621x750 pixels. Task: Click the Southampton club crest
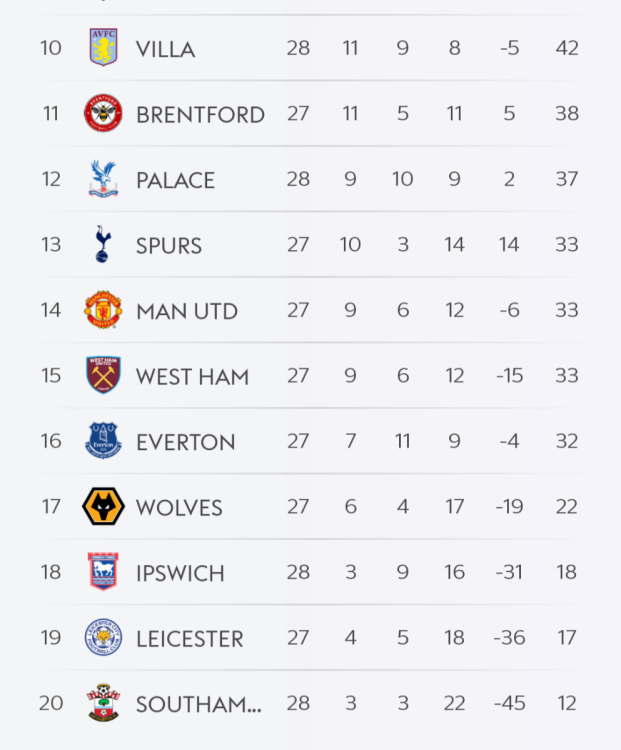click(x=102, y=703)
